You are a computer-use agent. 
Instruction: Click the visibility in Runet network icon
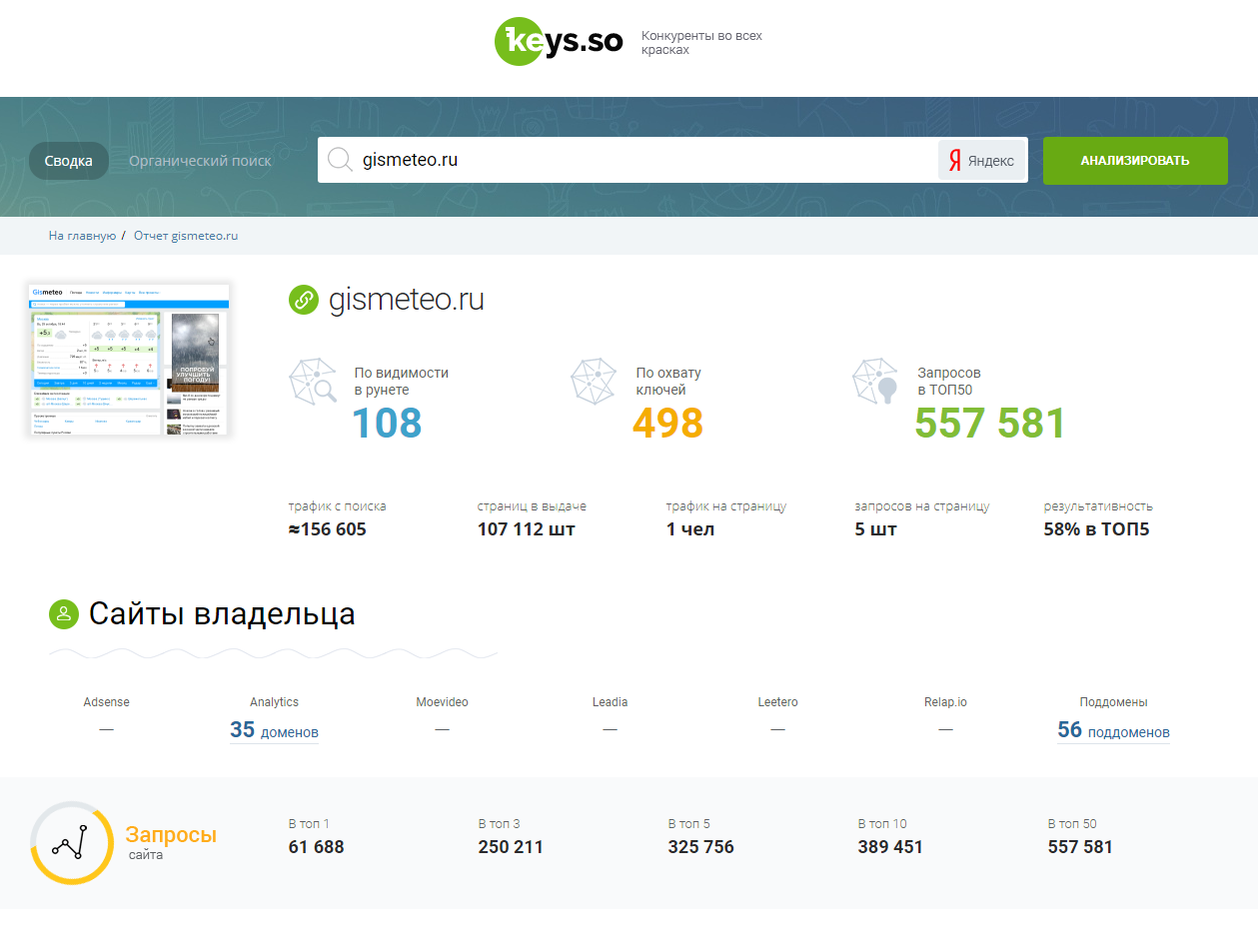[313, 382]
